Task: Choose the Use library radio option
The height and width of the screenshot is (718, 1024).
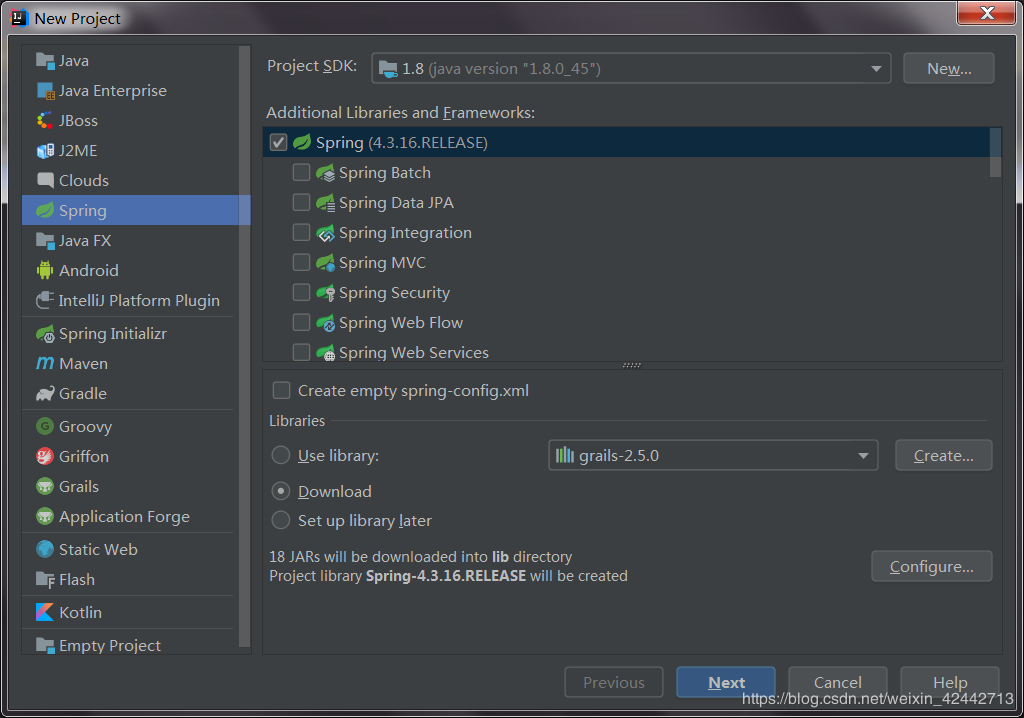Action: [282, 455]
